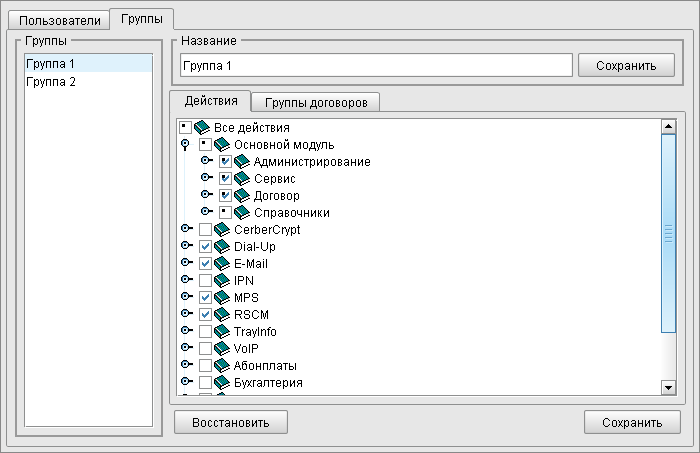Click the book icon next to E-Mail
Viewport: 700px width, 453px height.
[222, 264]
